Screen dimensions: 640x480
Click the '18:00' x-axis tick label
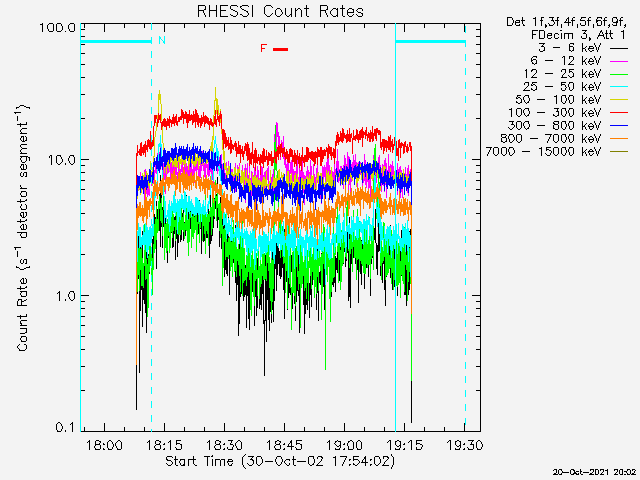coord(104,445)
